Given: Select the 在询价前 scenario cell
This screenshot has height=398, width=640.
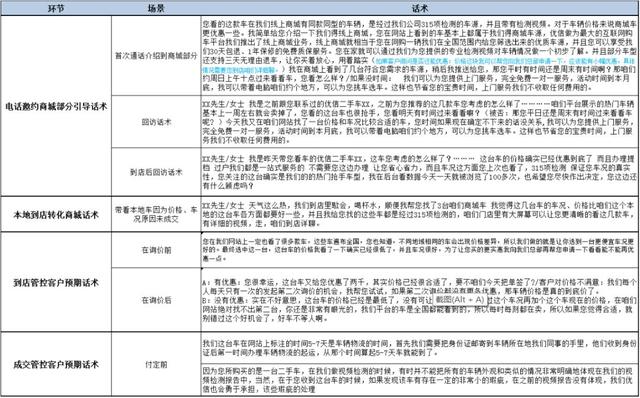Looking at the screenshot, I should point(156,250).
